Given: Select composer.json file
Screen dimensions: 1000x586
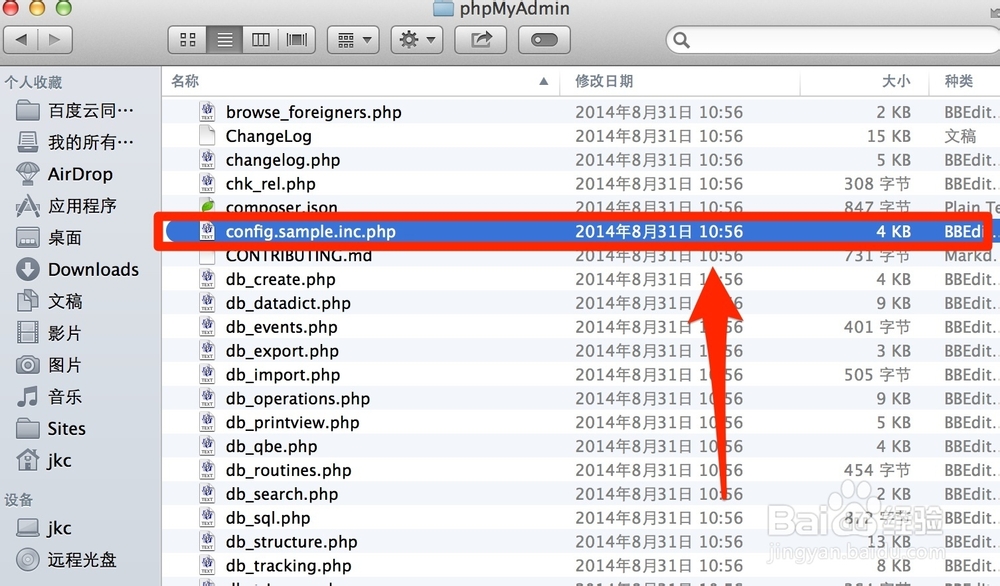Looking at the screenshot, I should click(281, 207).
